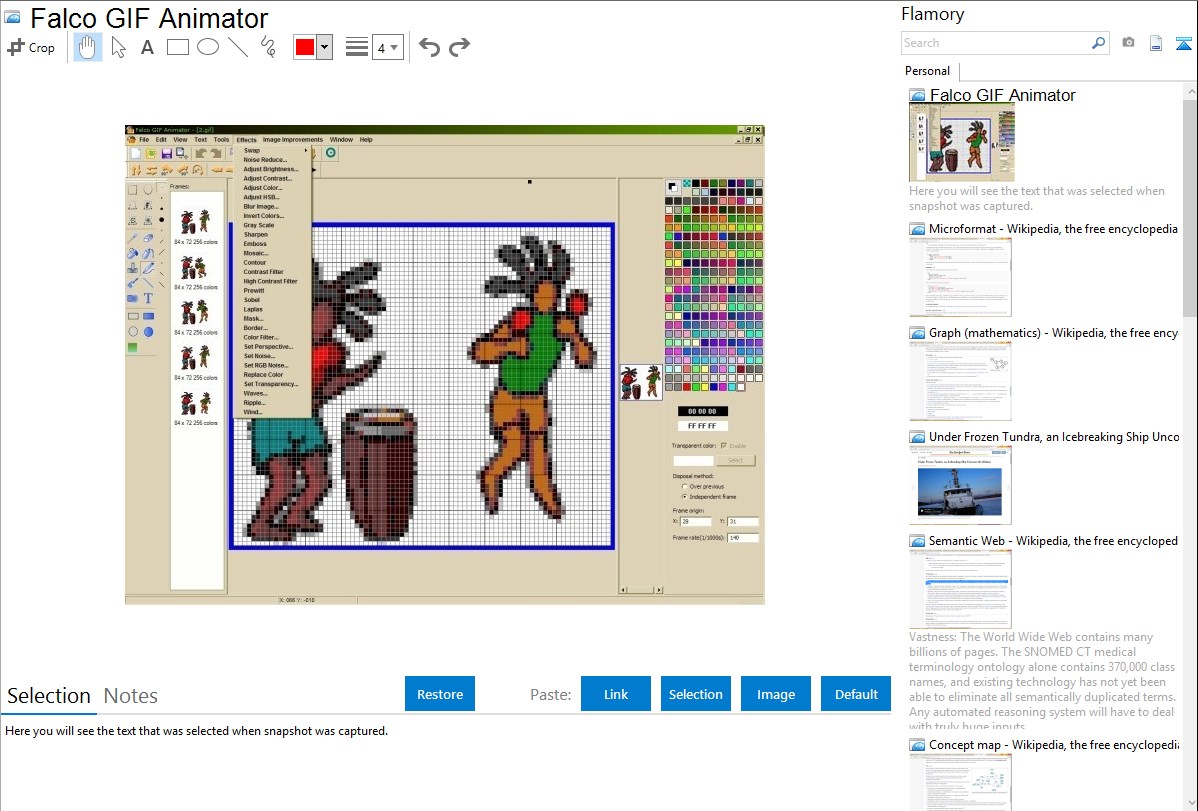Click the Paste Image button
The height and width of the screenshot is (811, 1198).
(x=776, y=694)
